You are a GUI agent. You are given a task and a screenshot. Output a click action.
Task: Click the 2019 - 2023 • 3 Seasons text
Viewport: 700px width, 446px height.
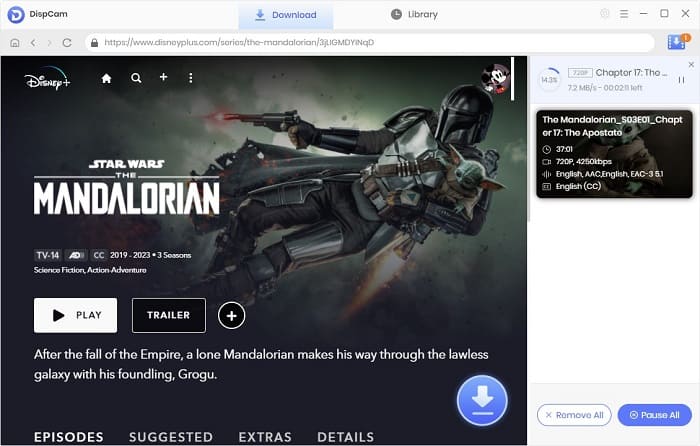click(x=150, y=255)
